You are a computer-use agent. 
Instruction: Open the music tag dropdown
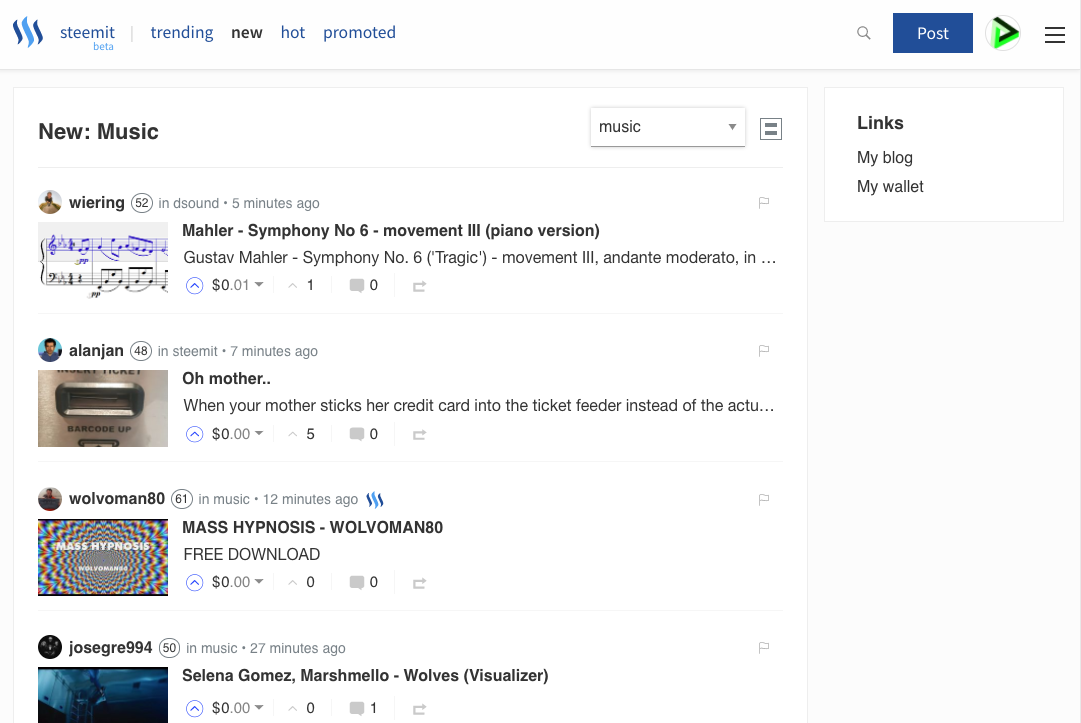click(x=667, y=127)
